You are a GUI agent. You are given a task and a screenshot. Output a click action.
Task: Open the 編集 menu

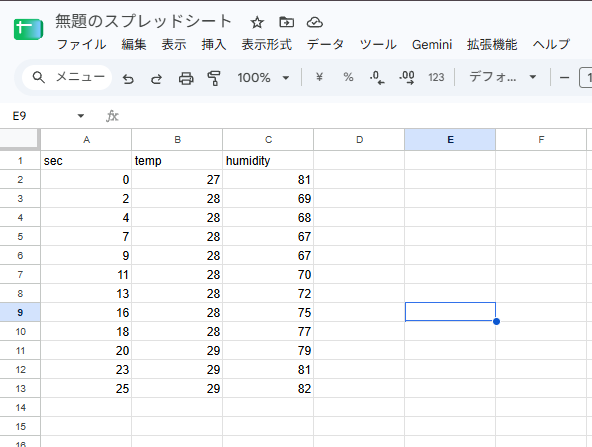pos(134,45)
